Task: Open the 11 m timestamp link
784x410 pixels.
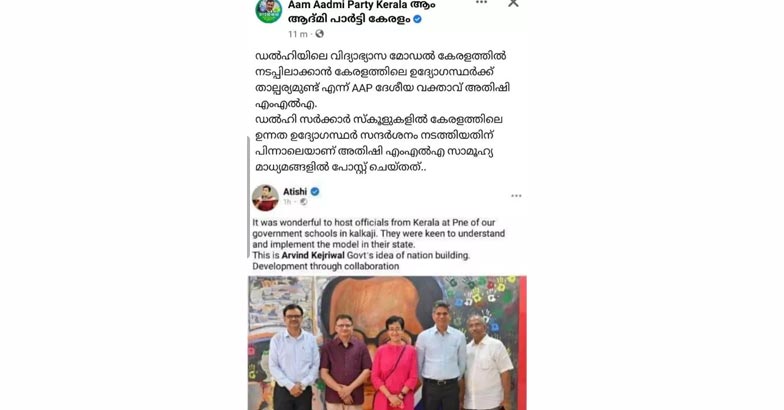Action: [298, 34]
